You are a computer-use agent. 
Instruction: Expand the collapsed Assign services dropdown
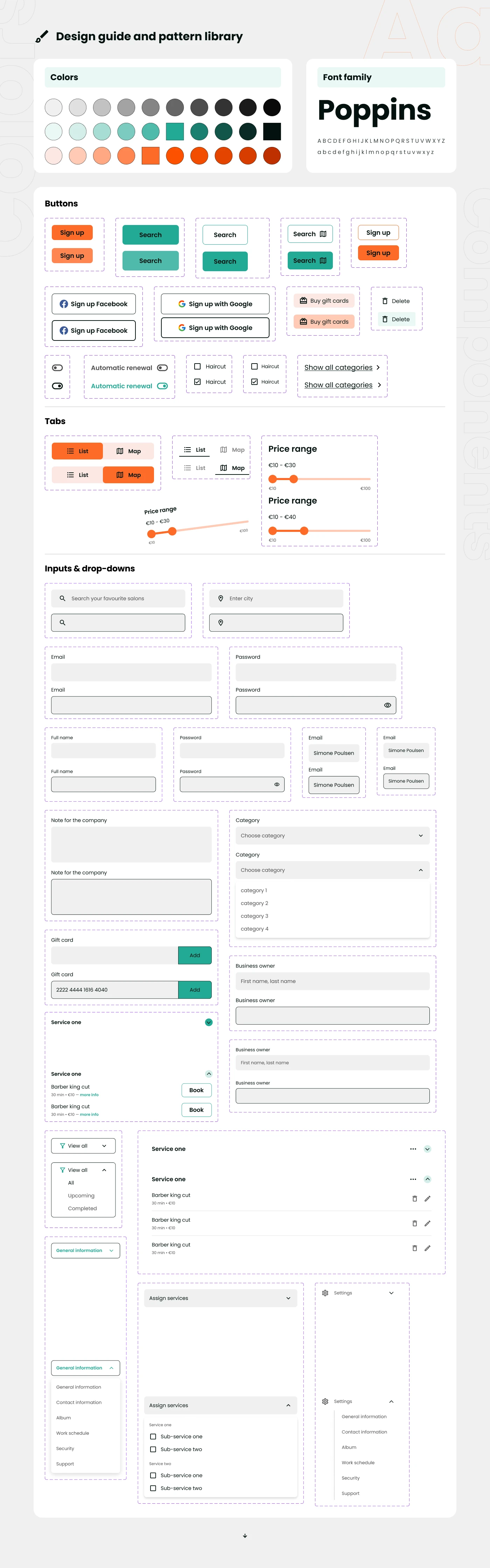[x=220, y=1298]
